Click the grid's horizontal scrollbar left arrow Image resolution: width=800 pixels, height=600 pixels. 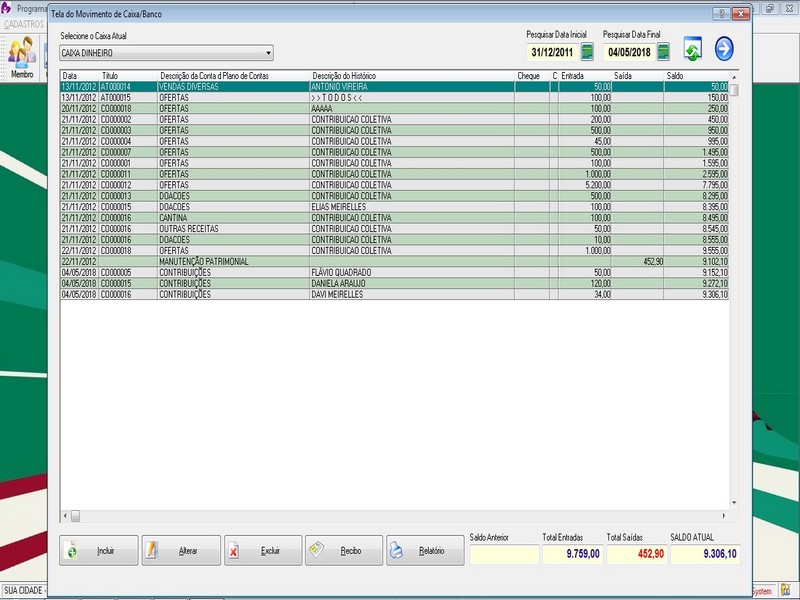65,516
